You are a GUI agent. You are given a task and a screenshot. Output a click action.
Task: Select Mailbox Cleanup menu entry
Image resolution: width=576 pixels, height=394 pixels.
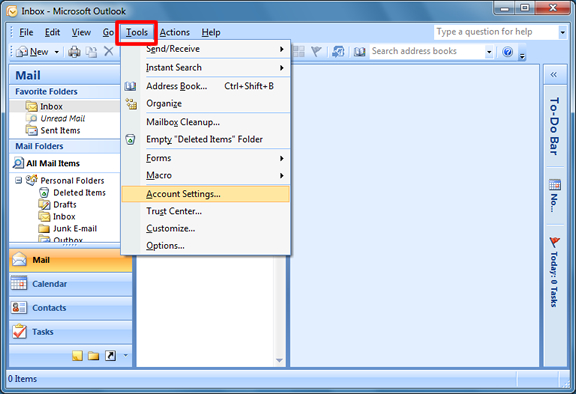coord(205,122)
